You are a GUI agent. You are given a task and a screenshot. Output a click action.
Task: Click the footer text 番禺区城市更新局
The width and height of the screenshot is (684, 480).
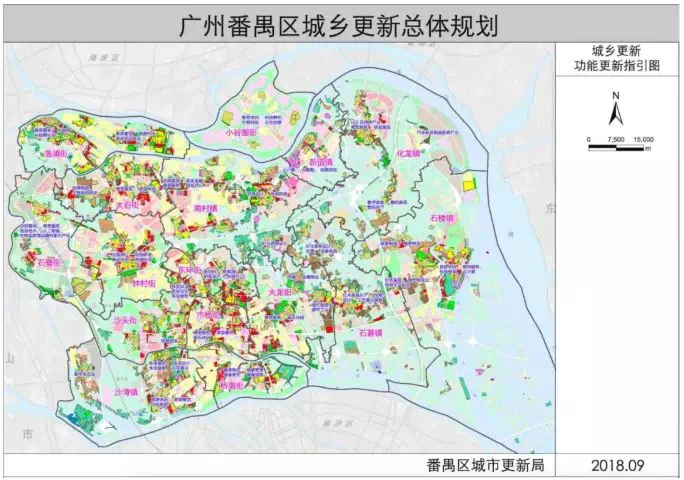click(486, 465)
